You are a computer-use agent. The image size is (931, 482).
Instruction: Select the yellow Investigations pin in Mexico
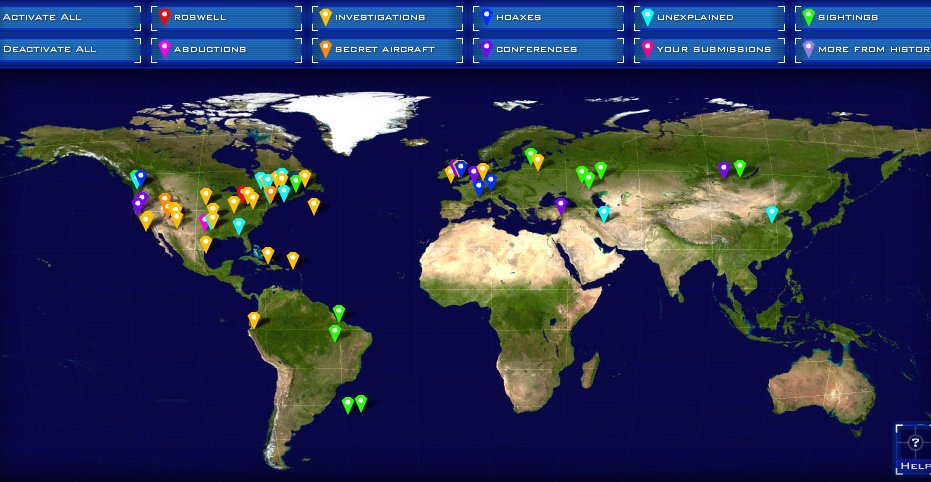205,243
